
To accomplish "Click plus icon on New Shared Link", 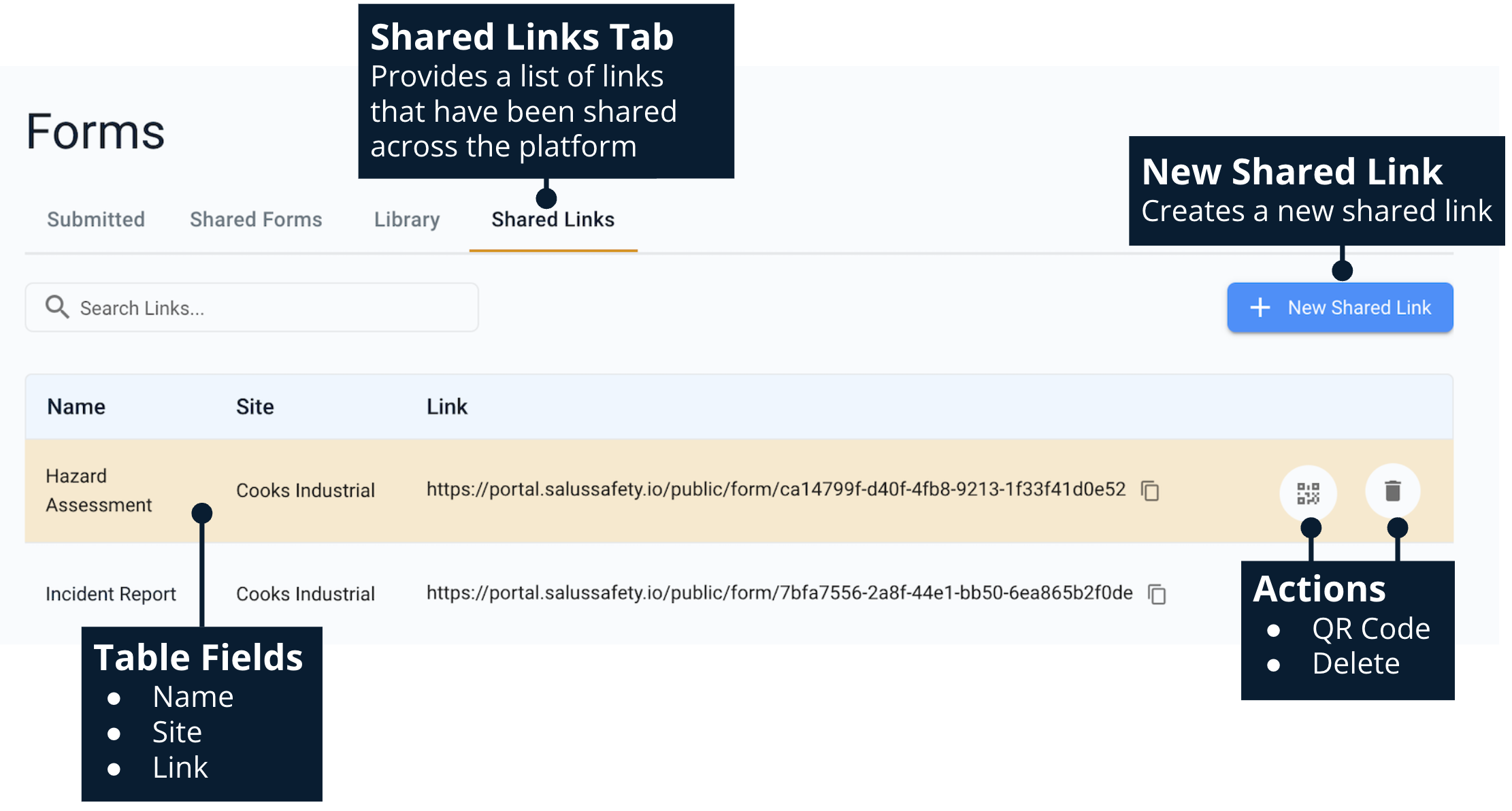I will pyautogui.click(x=1260, y=308).
